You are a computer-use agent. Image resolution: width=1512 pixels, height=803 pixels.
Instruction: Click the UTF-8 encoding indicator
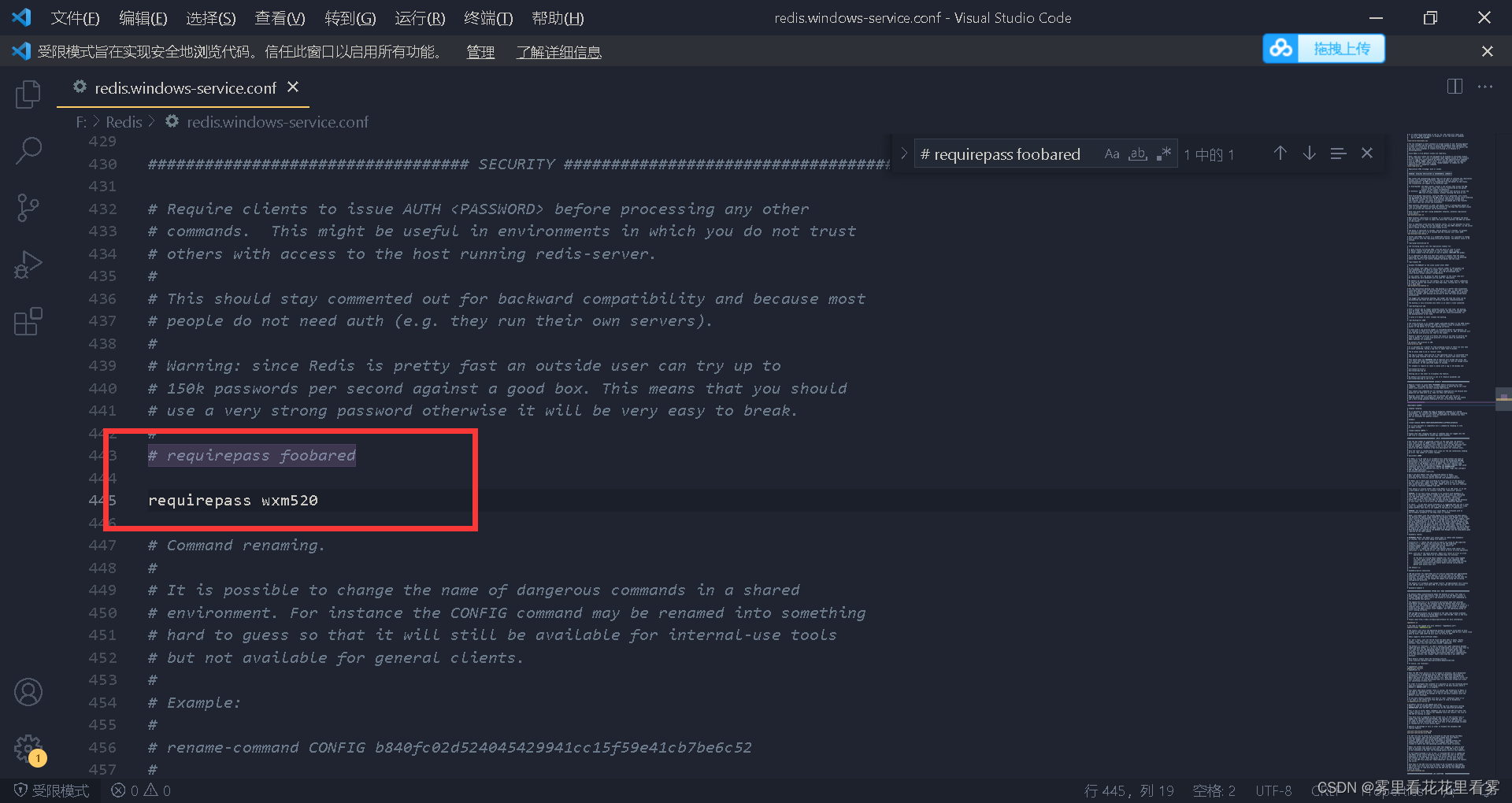(1273, 790)
